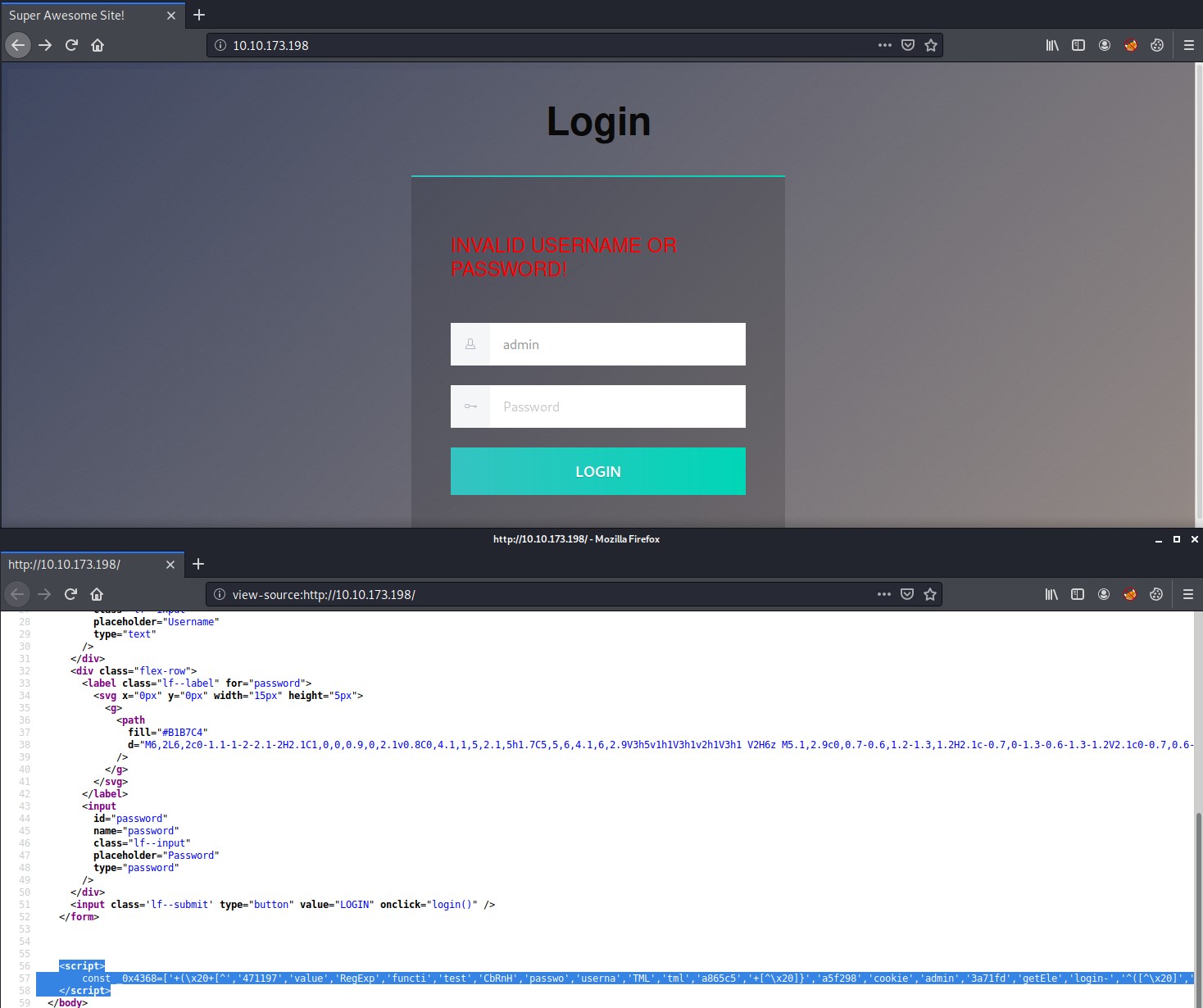Open Library in view-source window
Viewport: 1203px width, 1008px height.
click(1051, 594)
